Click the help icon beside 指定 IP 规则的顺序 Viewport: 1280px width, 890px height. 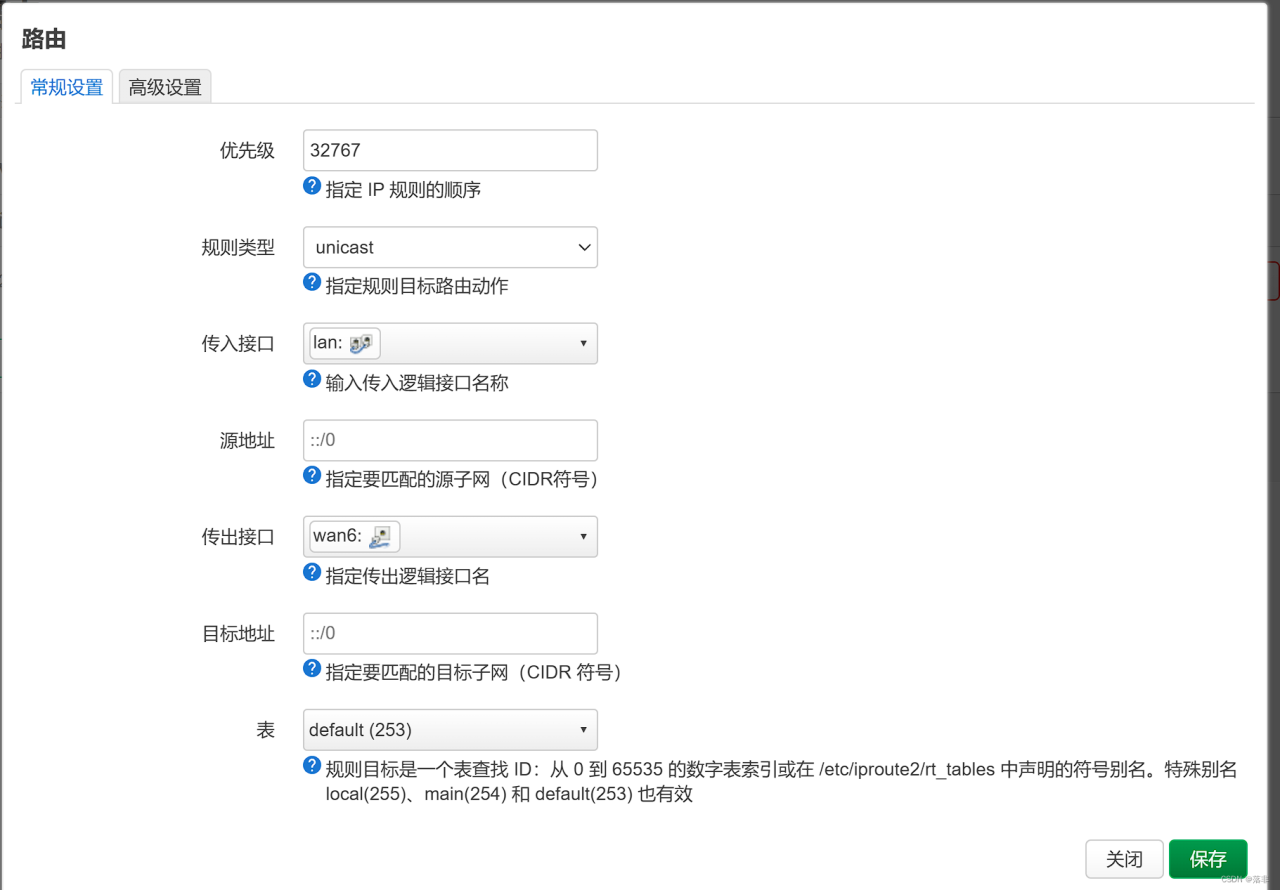(312, 187)
